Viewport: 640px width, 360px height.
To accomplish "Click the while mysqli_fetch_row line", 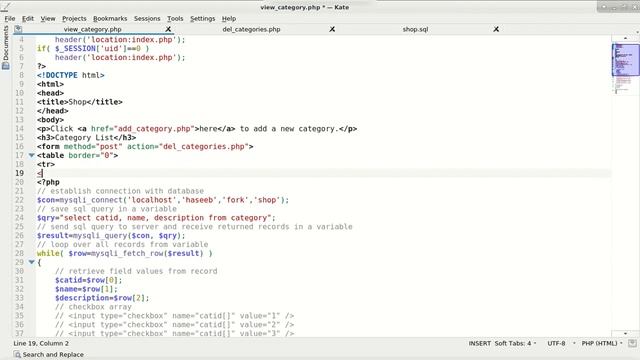I will [124, 253].
